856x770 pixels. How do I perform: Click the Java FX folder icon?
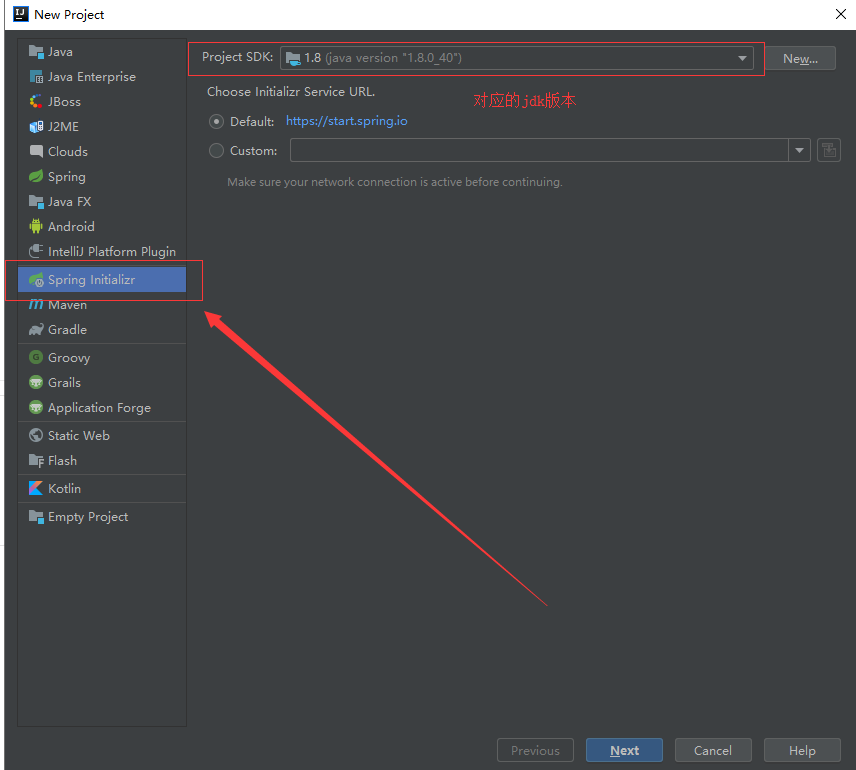tap(36, 202)
